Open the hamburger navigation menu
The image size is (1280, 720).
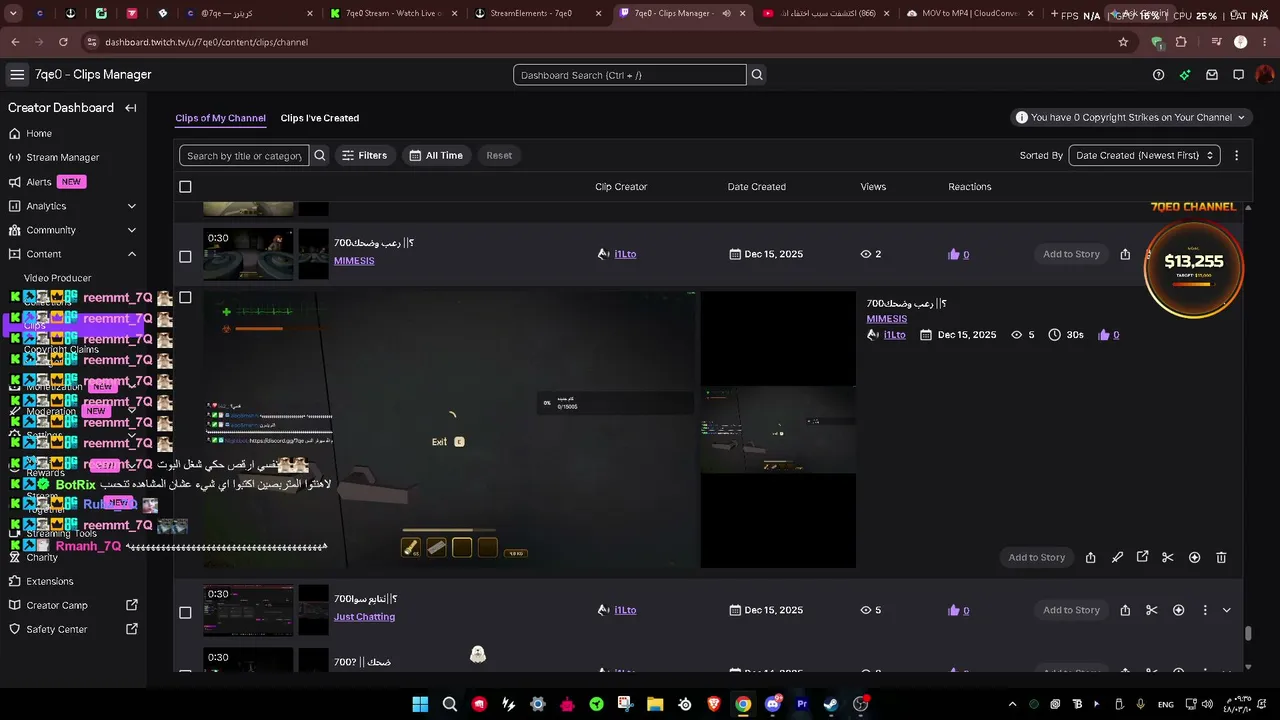point(17,75)
